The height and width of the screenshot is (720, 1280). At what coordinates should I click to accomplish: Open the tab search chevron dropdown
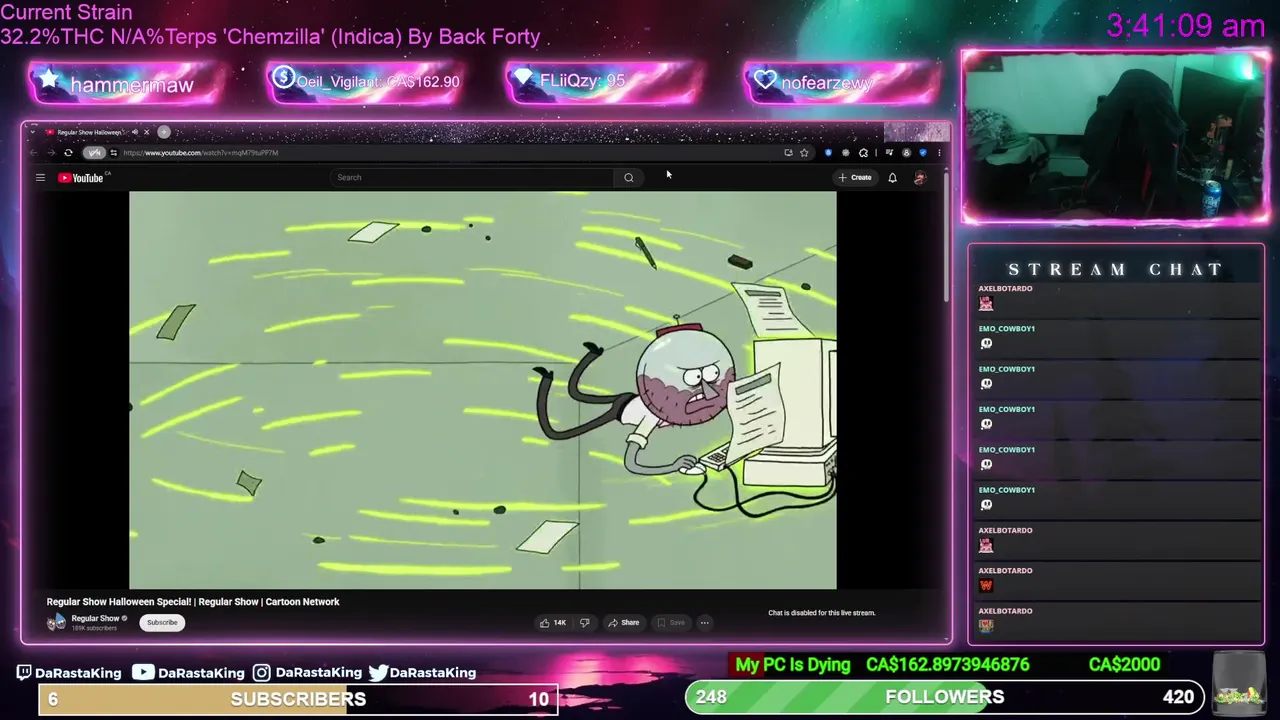pyautogui.click(x=32, y=132)
